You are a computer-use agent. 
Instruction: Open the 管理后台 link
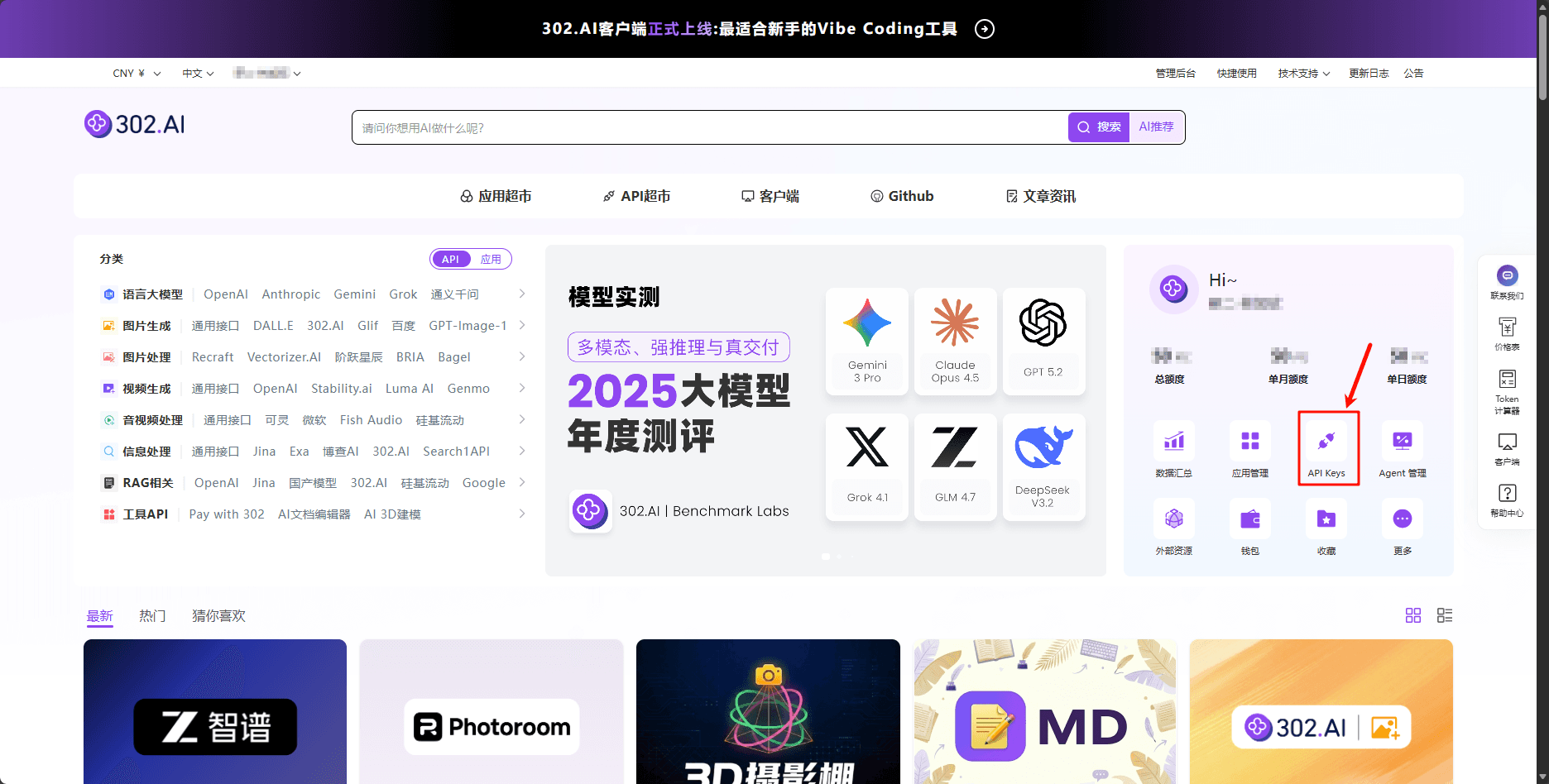pos(1175,74)
